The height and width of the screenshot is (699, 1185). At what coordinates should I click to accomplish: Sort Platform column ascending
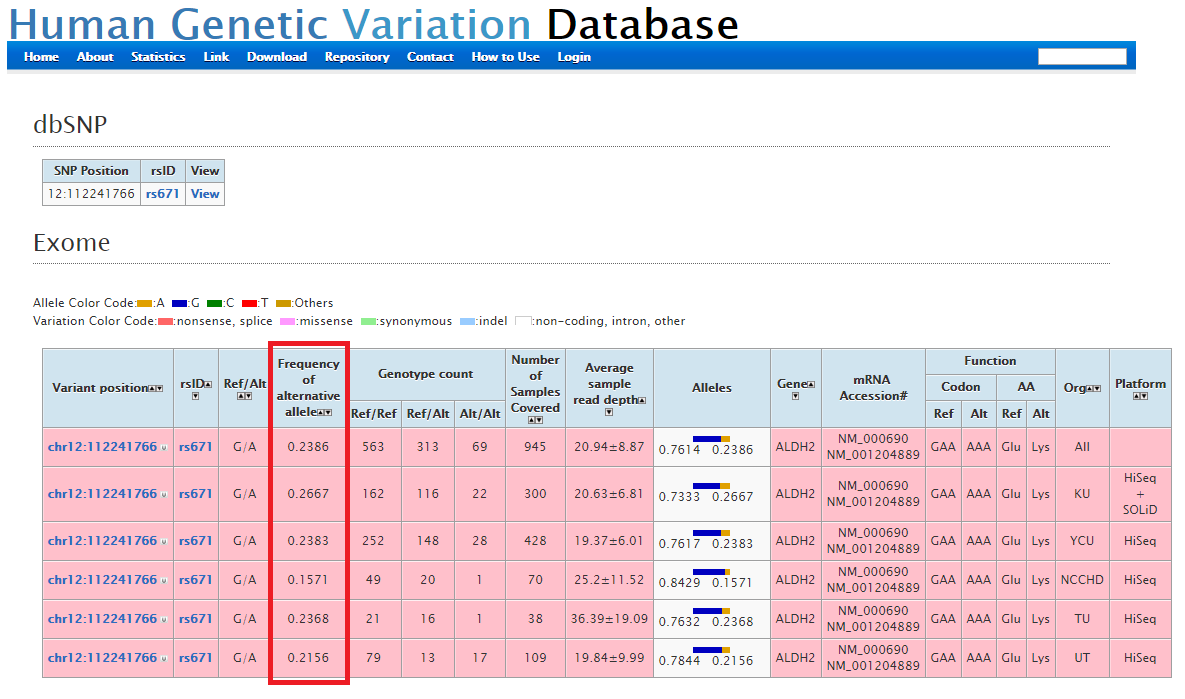1136,396
